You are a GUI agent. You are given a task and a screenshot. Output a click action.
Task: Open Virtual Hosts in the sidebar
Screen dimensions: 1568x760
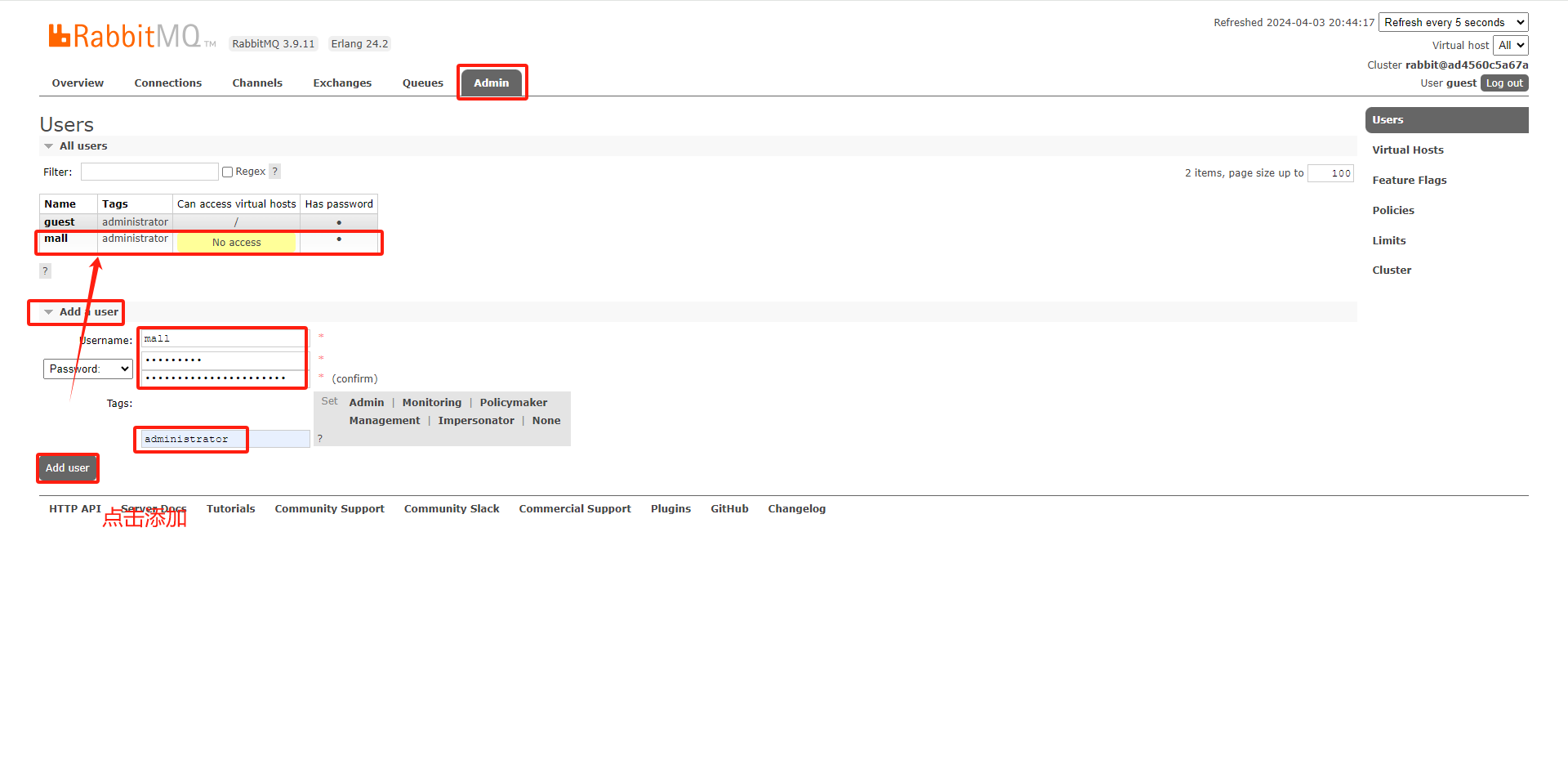(1407, 150)
